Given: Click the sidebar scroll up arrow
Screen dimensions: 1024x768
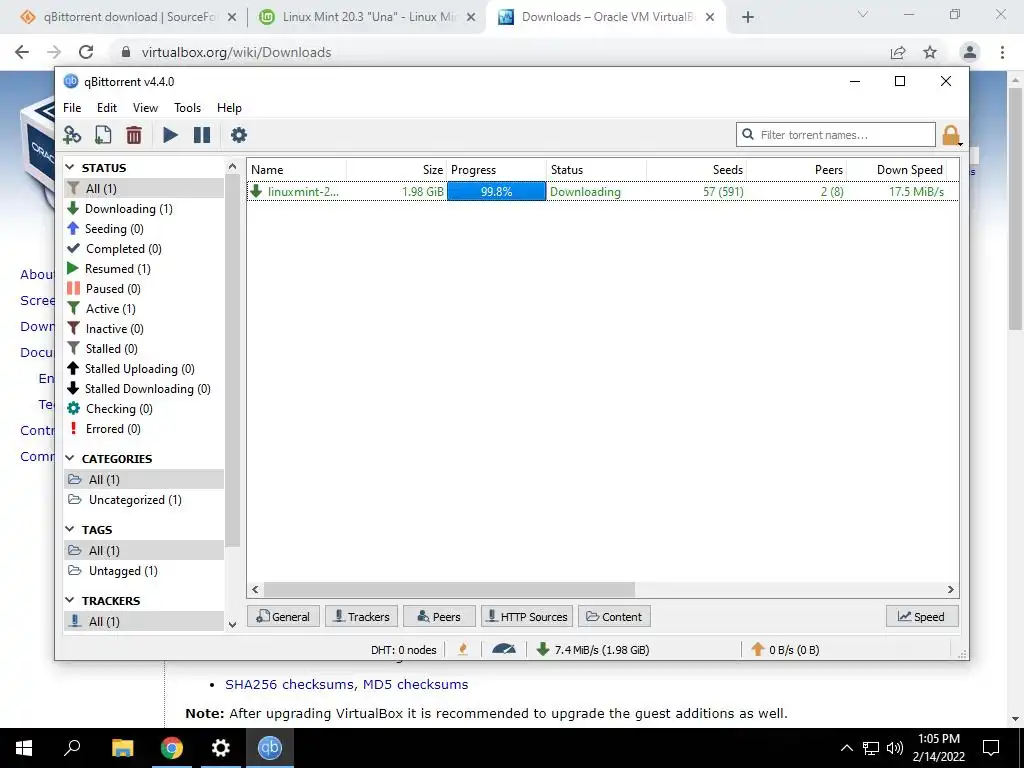Looking at the screenshot, I should [x=232, y=167].
